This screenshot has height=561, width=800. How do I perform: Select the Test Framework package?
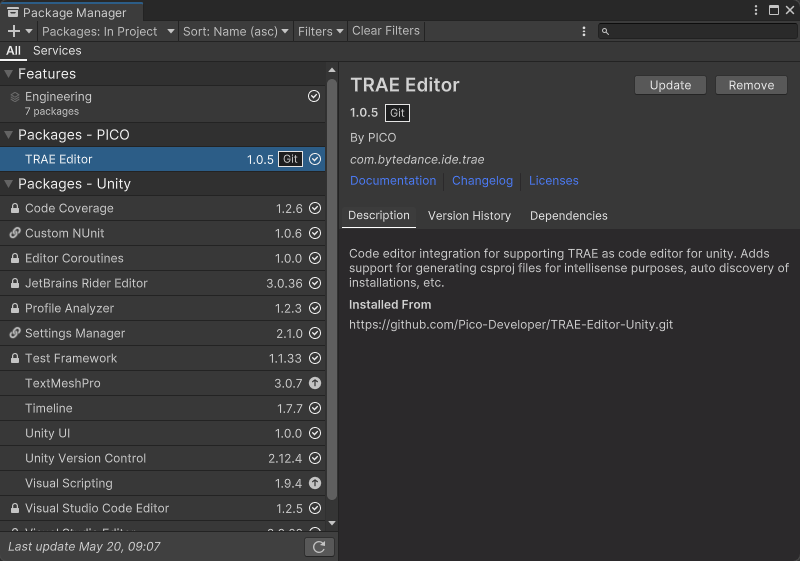pos(162,358)
